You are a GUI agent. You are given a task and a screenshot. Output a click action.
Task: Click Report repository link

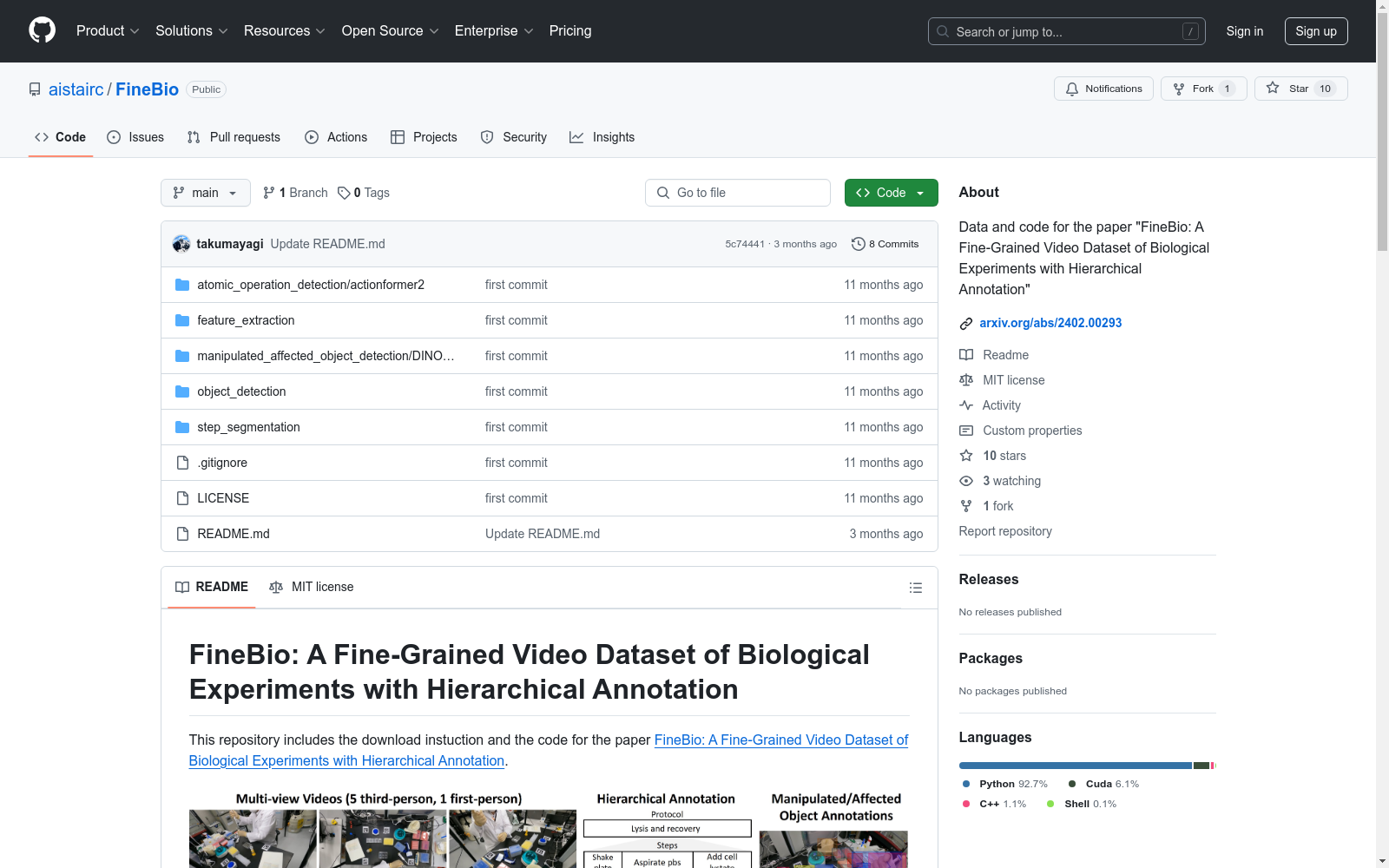pos(1005,531)
